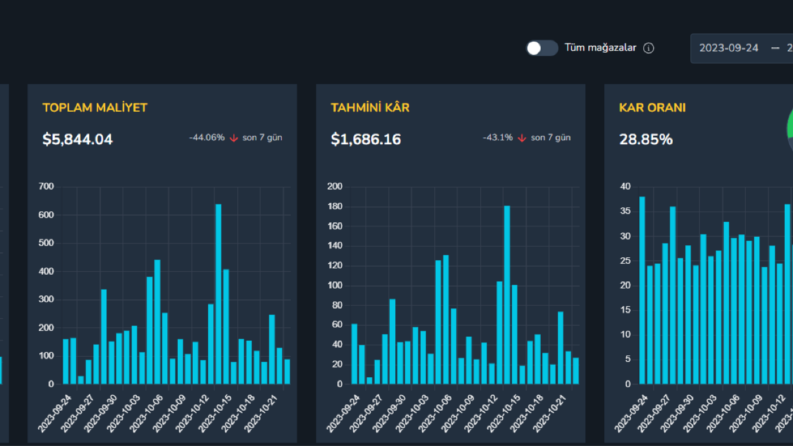Screen dimensions: 793x446
Task: Click the Tüm mağazalar label
Action: coord(600,48)
